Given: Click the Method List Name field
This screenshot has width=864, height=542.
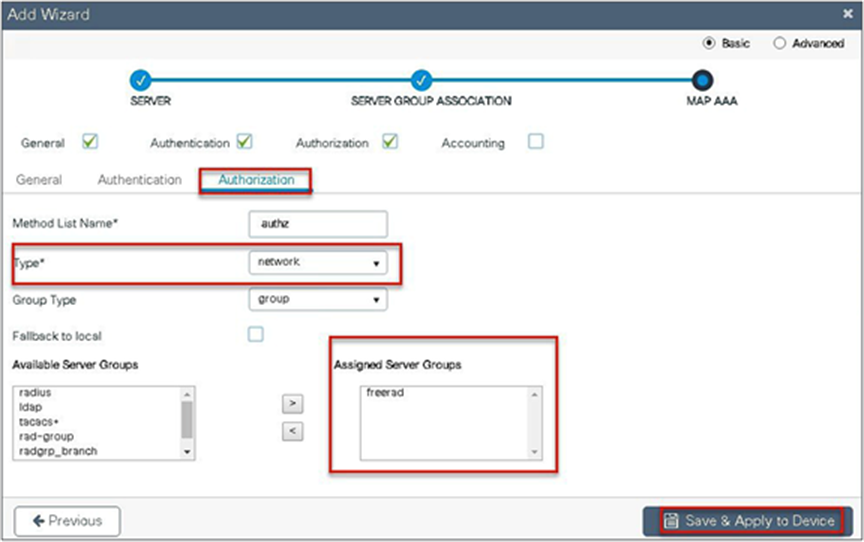Looking at the screenshot, I should pos(318,224).
